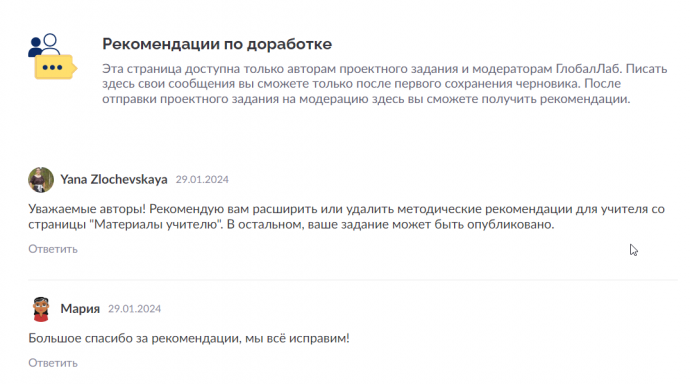The height and width of the screenshot is (384, 690).
Task: Click the date next to Yana Zlochevskaya
Action: (x=202, y=179)
